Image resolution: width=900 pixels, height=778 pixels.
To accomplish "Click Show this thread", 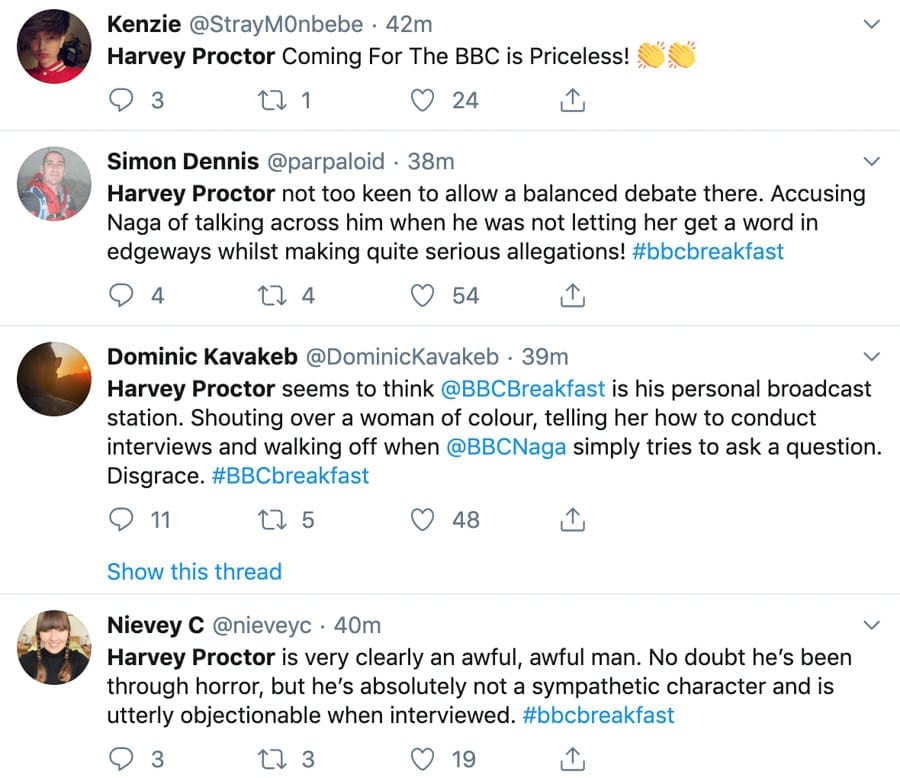I will point(194,572).
